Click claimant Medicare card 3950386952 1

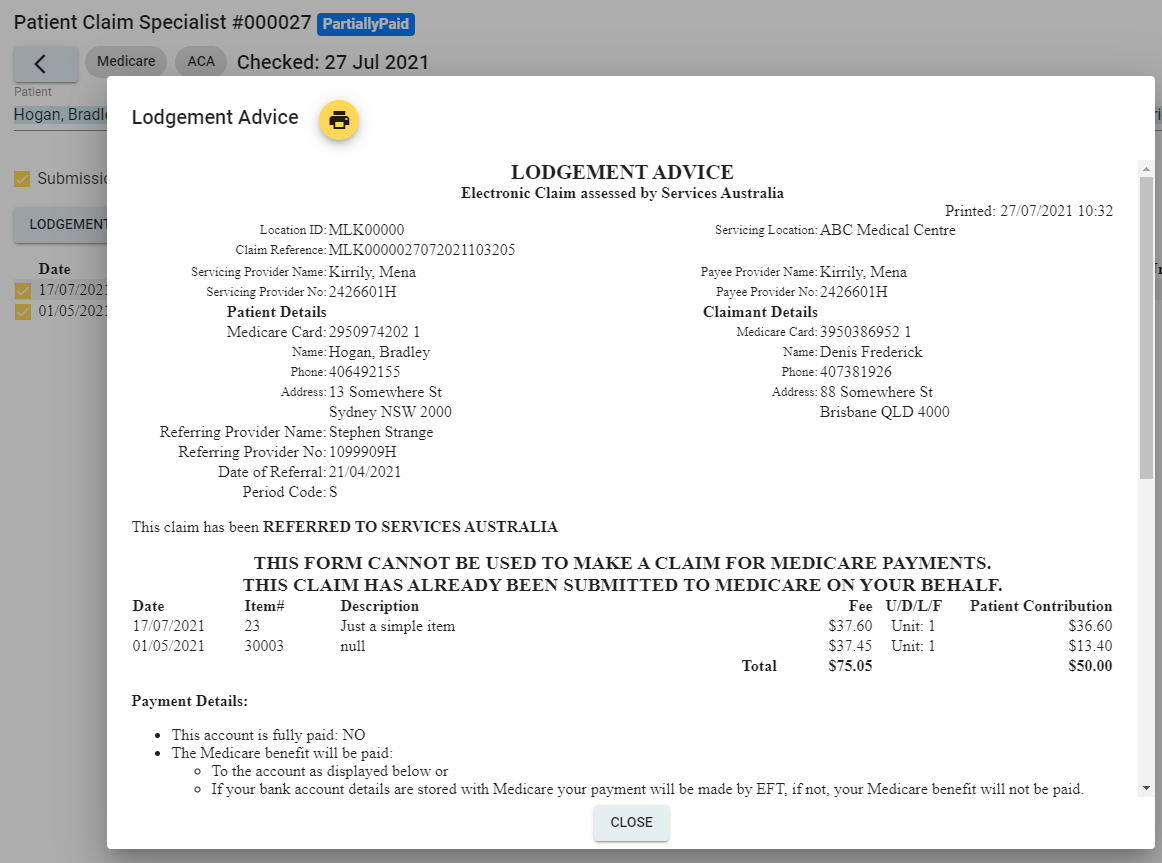point(866,332)
